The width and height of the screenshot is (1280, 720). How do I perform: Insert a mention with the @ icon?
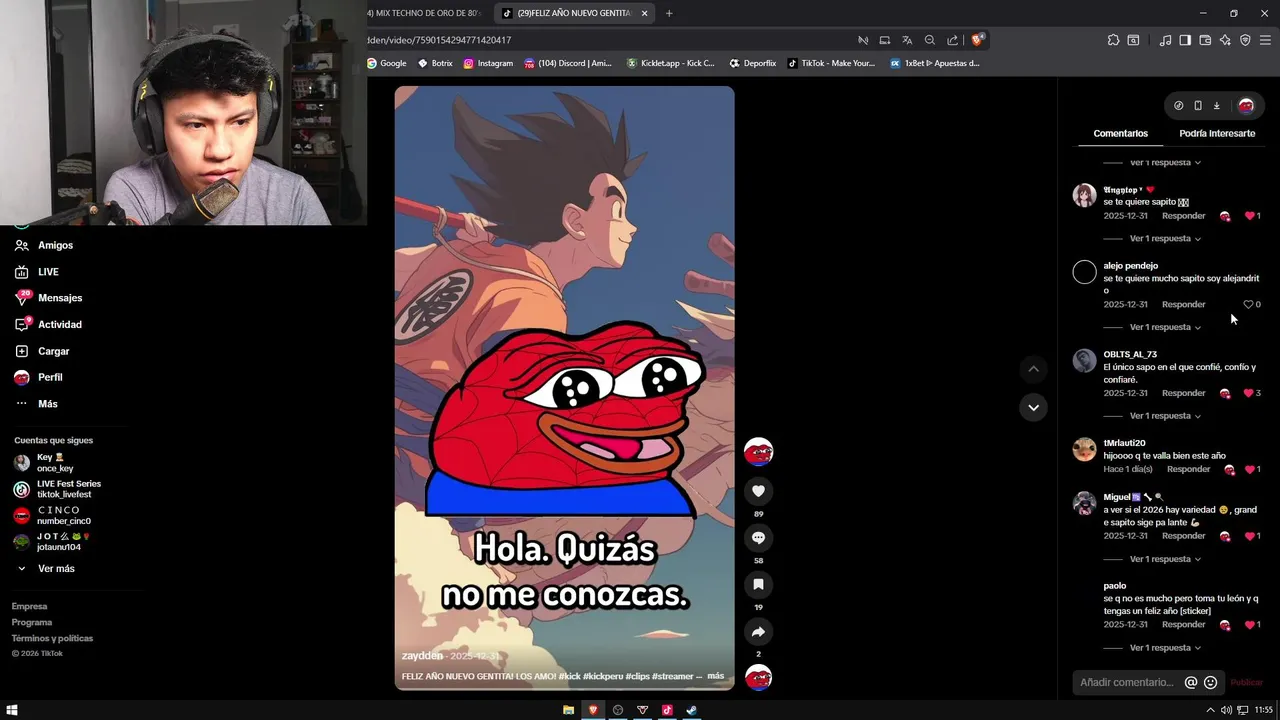tap(1191, 682)
